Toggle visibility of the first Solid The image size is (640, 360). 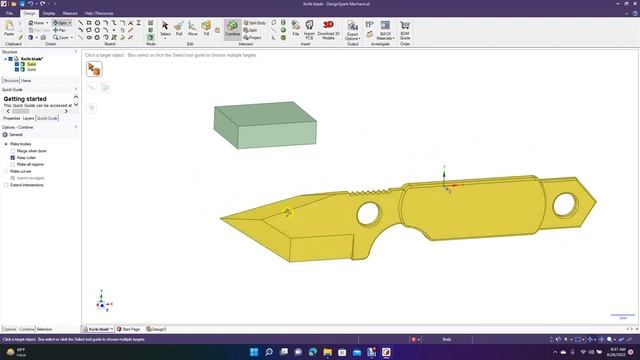click(x=17, y=64)
